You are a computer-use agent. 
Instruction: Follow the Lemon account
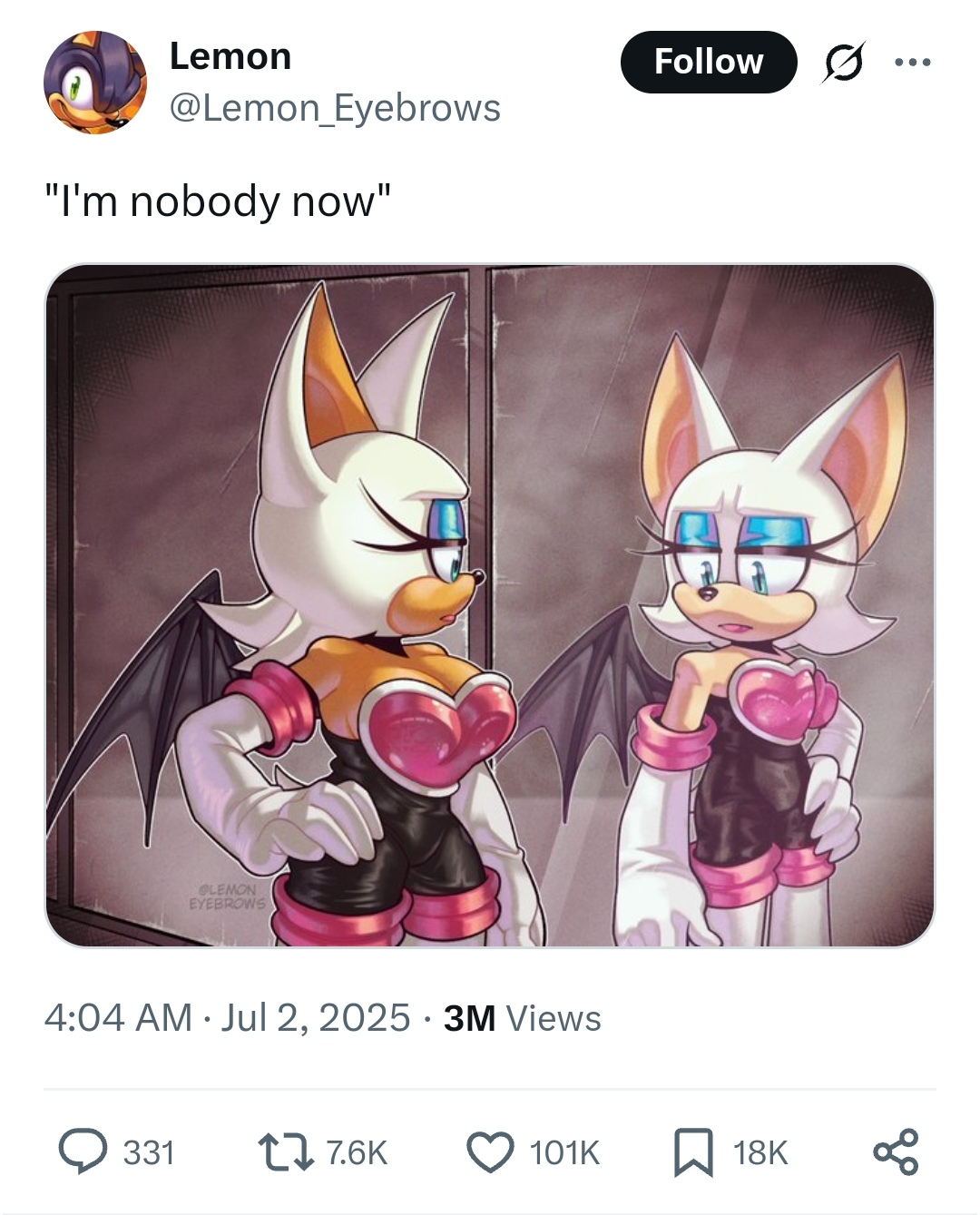pos(709,62)
